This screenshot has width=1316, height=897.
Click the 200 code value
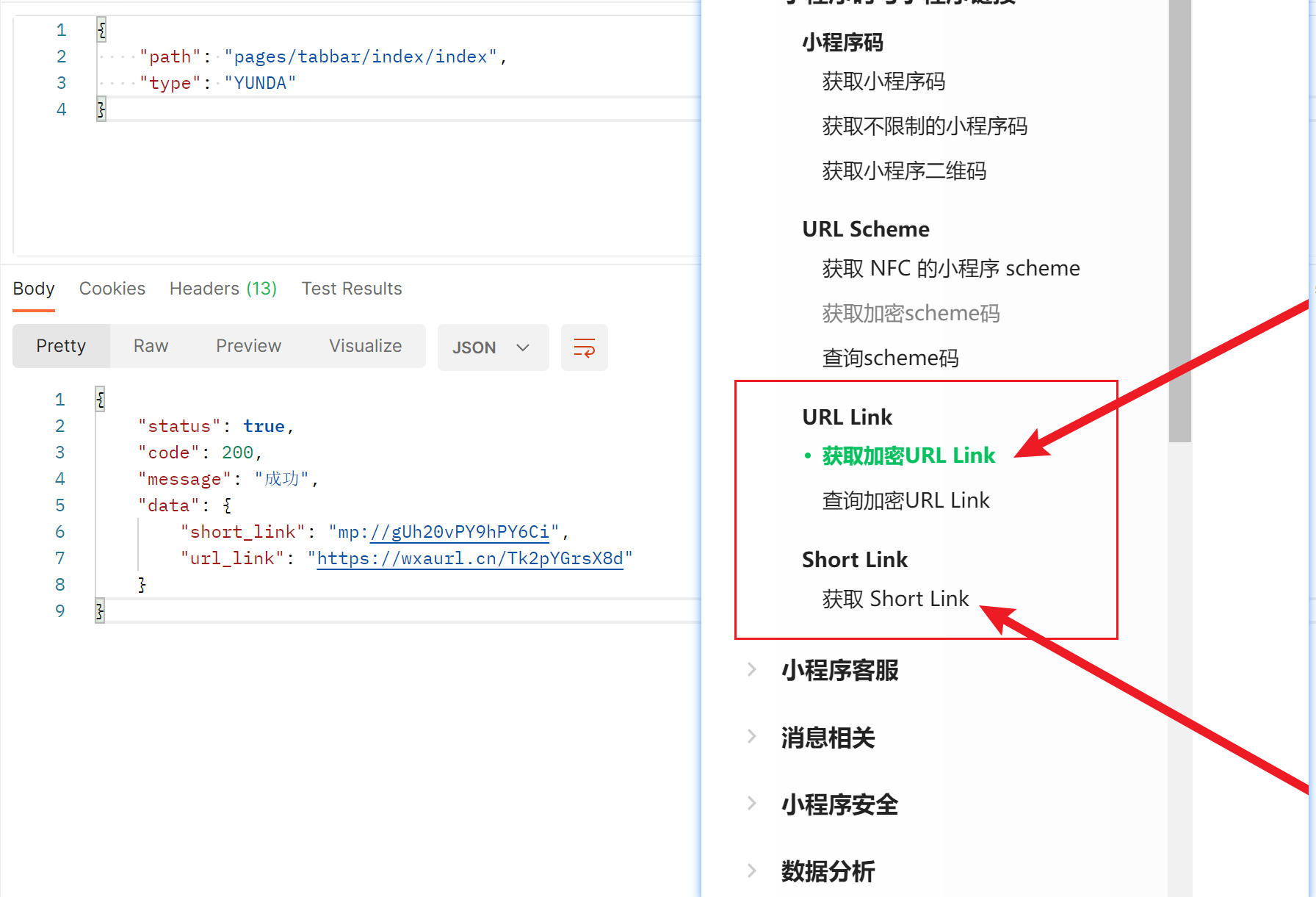[x=238, y=453]
